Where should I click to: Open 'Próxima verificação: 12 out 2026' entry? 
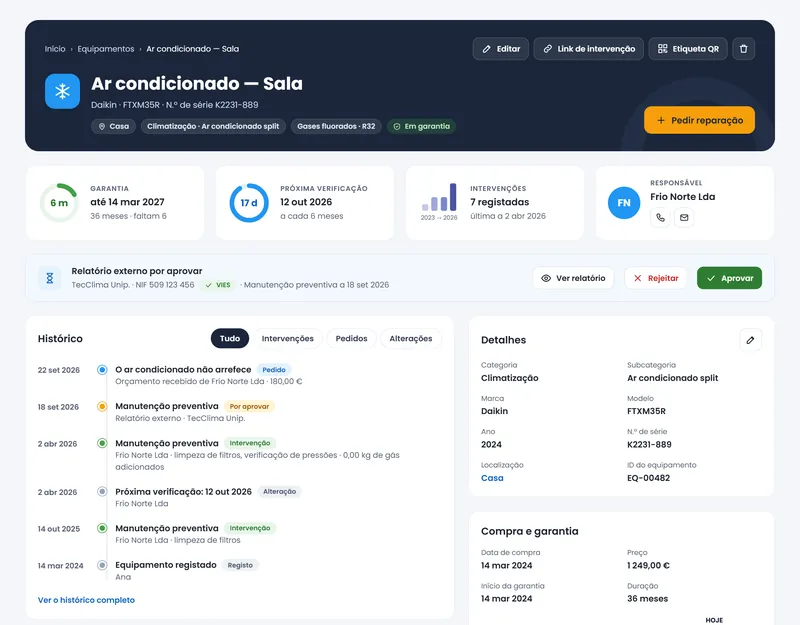183,492
